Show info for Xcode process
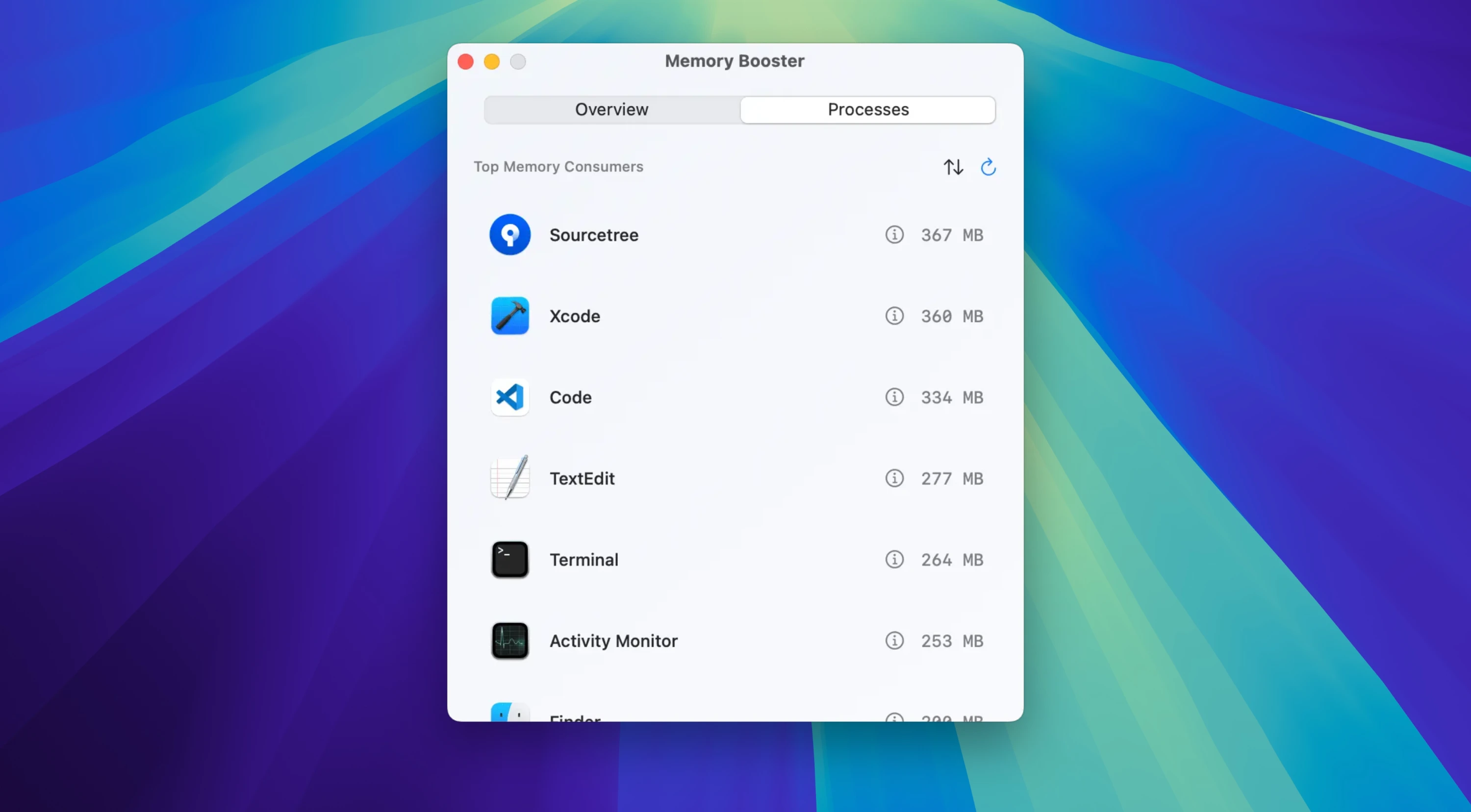Image resolution: width=1471 pixels, height=812 pixels. [x=894, y=316]
